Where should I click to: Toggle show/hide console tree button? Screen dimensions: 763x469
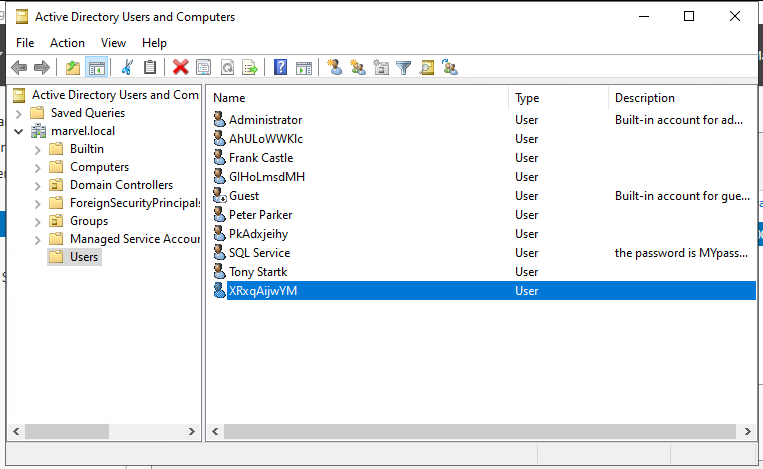(x=97, y=67)
